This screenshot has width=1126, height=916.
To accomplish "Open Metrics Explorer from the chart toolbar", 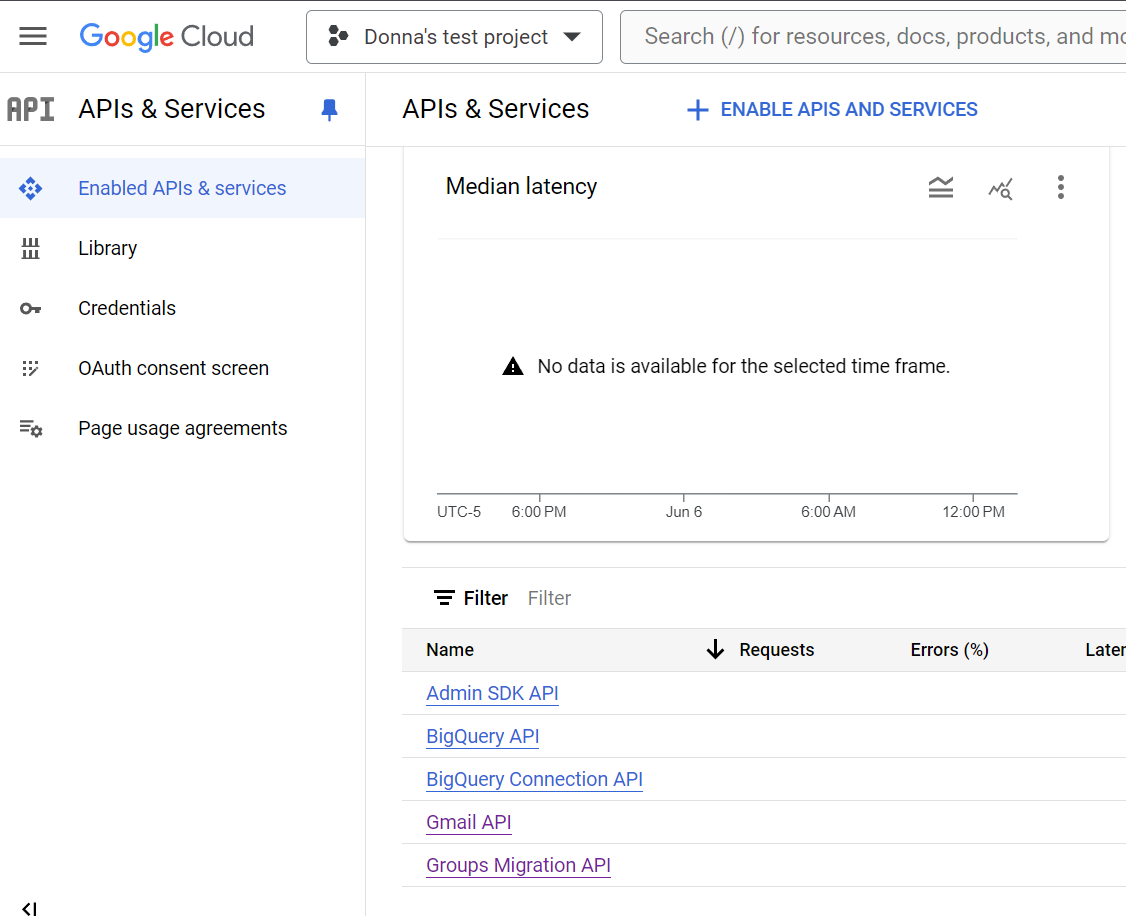I will coord(1001,187).
